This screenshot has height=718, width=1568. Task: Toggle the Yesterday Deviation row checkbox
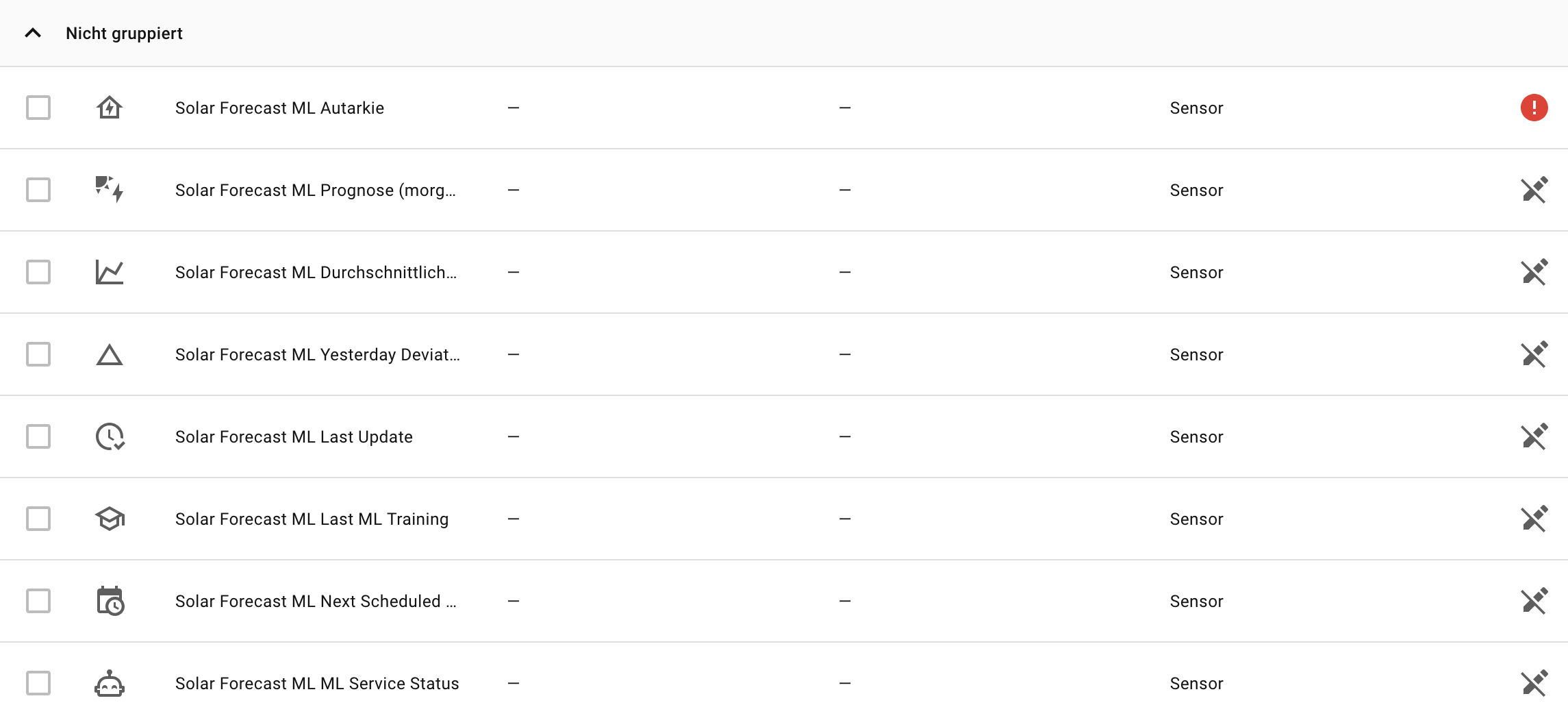(38, 354)
